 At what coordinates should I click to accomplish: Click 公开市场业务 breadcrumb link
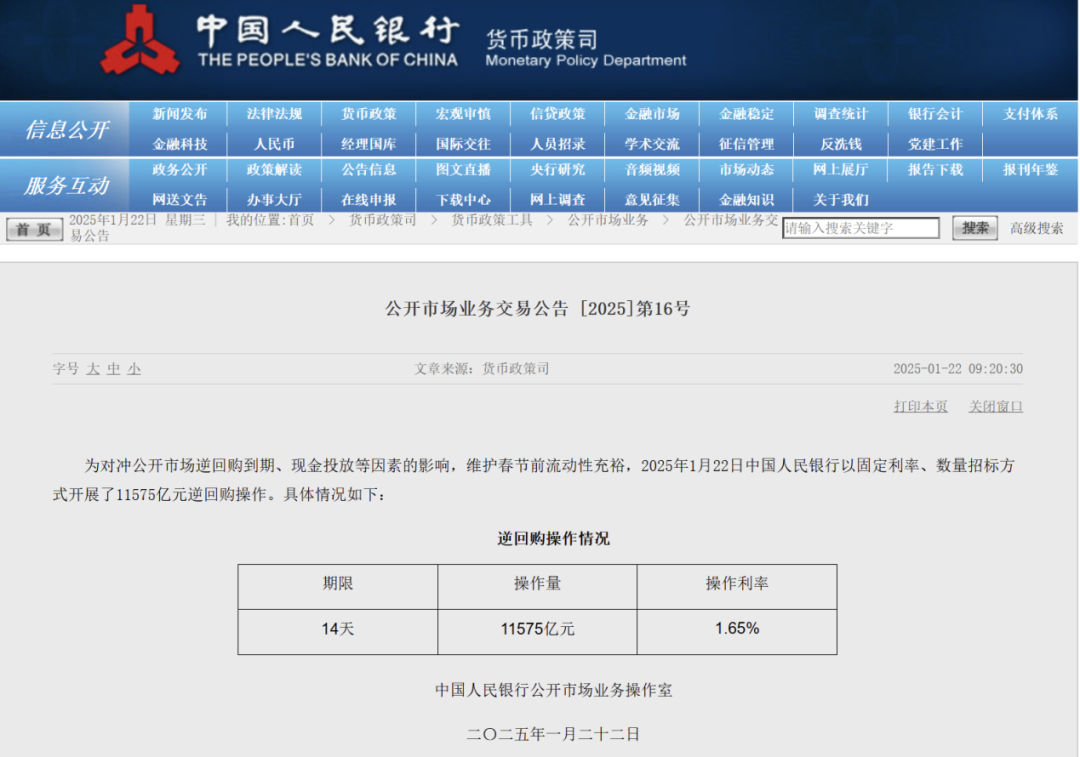coord(608,220)
